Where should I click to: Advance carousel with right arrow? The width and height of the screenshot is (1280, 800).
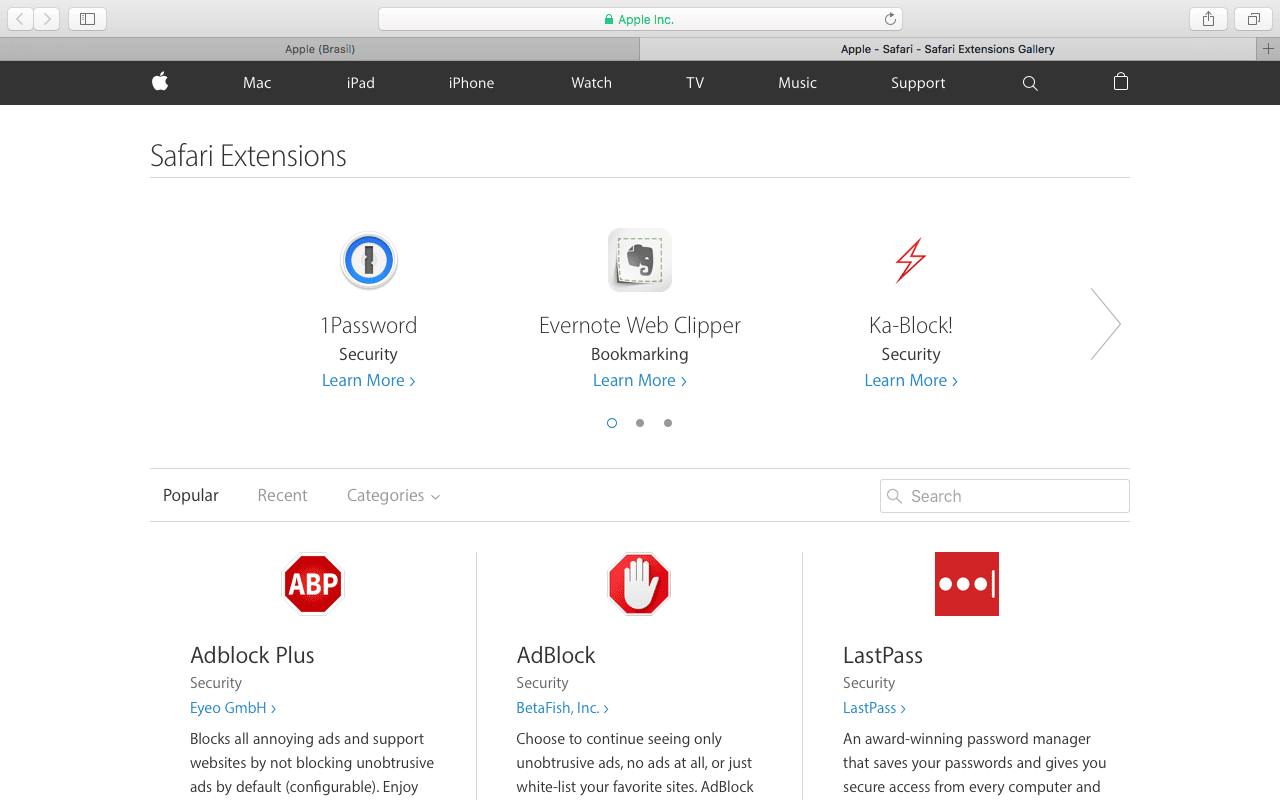click(x=1105, y=324)
